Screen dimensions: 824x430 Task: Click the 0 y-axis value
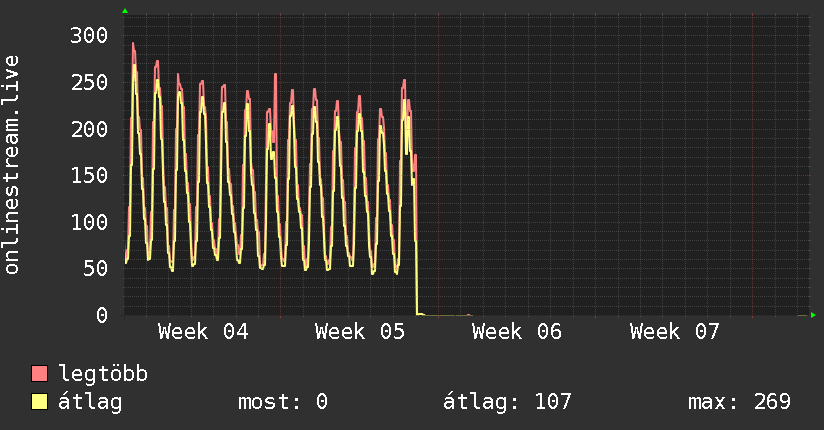[x=101, y=315]
